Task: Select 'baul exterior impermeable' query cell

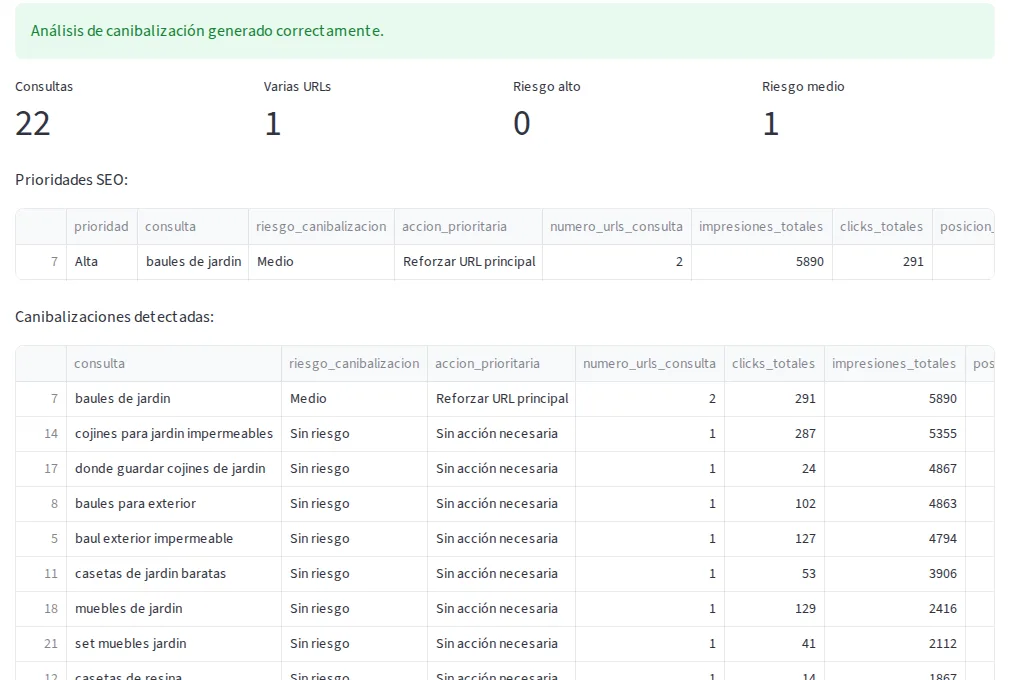Action: tap(174, 539)
